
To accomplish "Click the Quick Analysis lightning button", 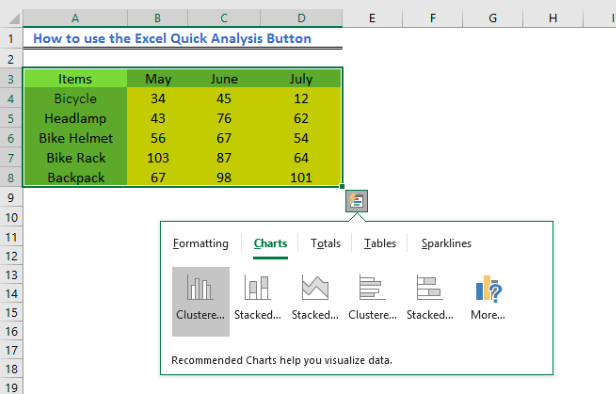I will (356, 201).
